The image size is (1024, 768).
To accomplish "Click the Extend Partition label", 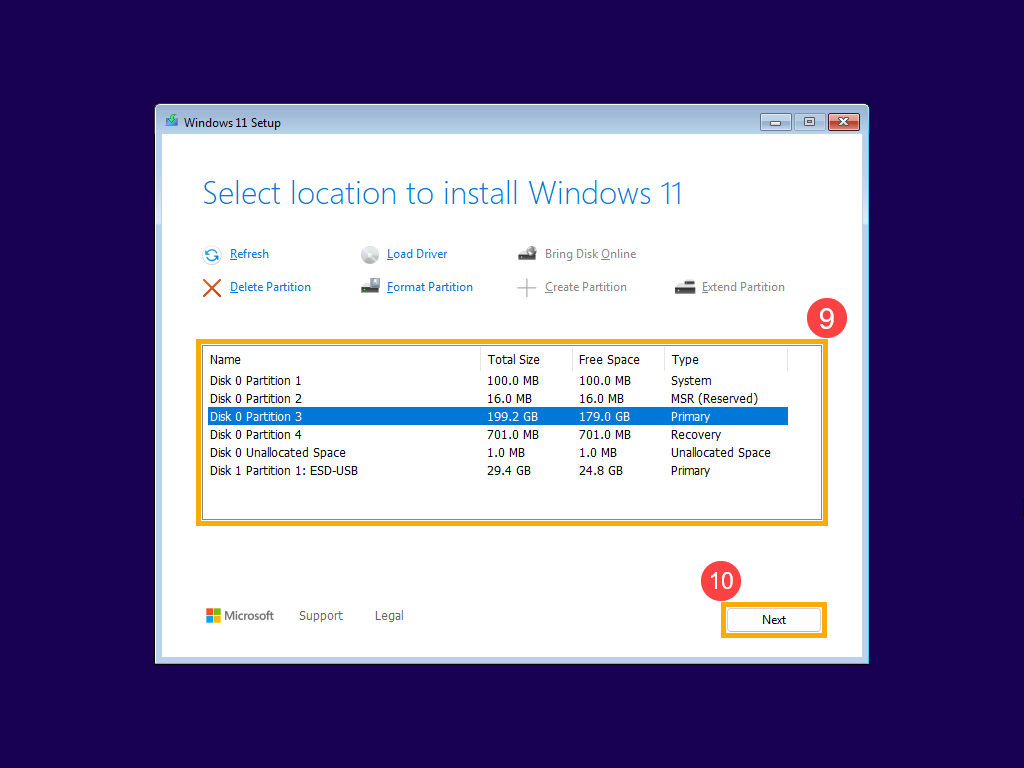I will pyautogui.click(x=743, y=287).
